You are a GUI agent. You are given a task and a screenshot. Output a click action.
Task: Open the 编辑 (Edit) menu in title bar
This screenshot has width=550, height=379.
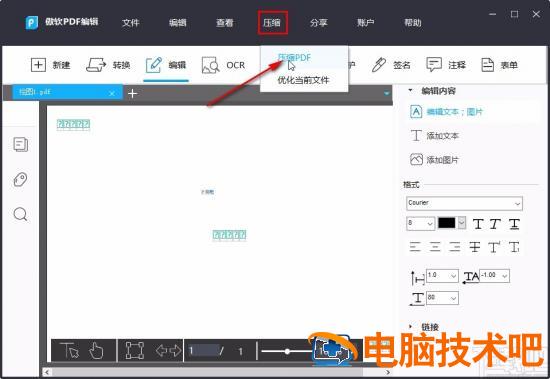(177, 23)
